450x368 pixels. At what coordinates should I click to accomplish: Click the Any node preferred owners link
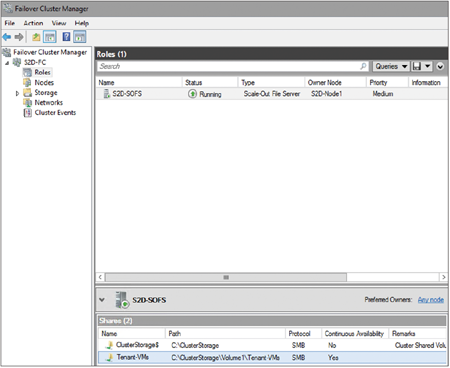click(431, 300)
